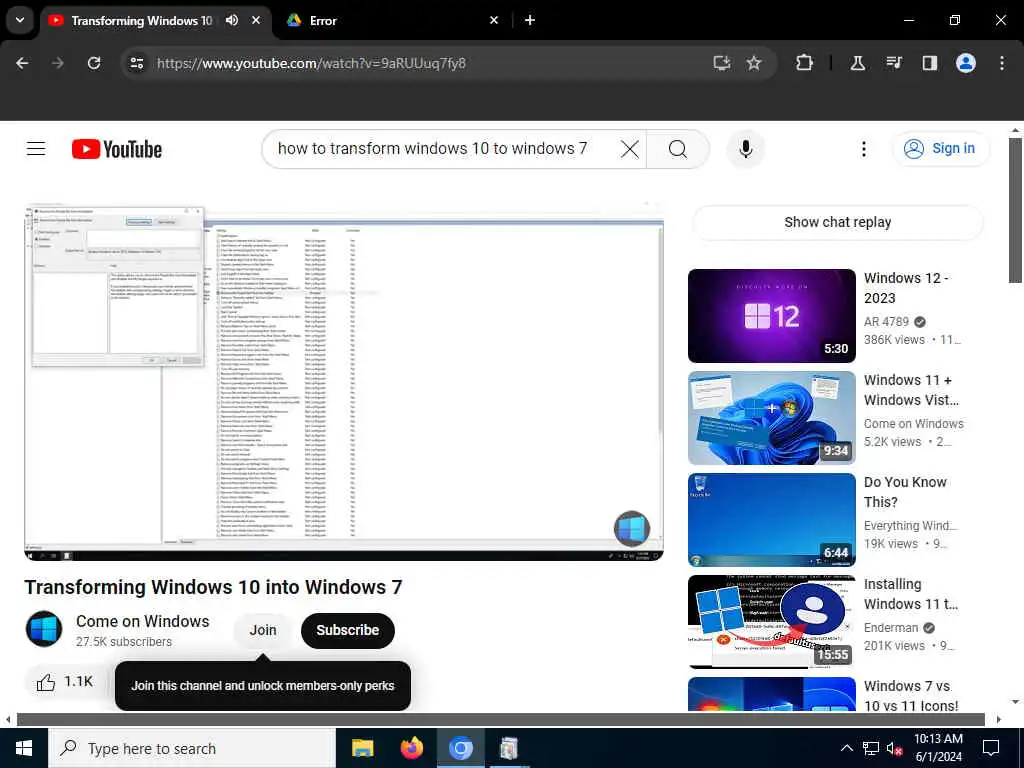Open Windows 12 - 2023 video thumbnail

pos(771,315)
